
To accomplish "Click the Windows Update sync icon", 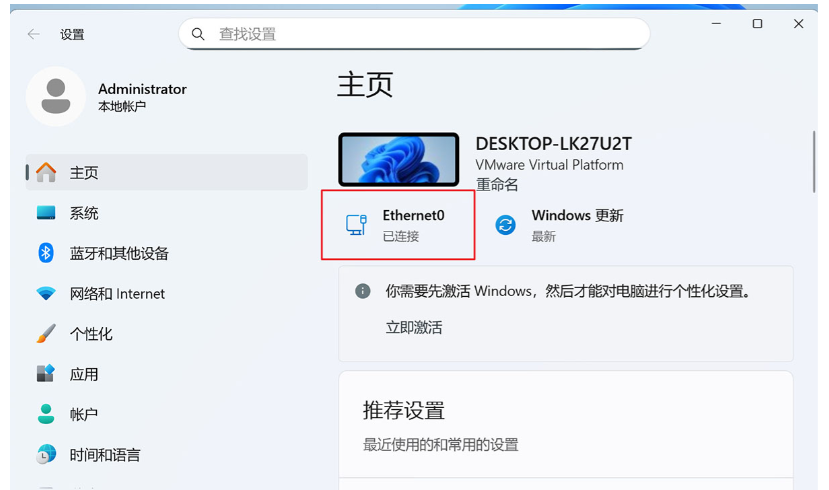I will click(x=506, y=225).
